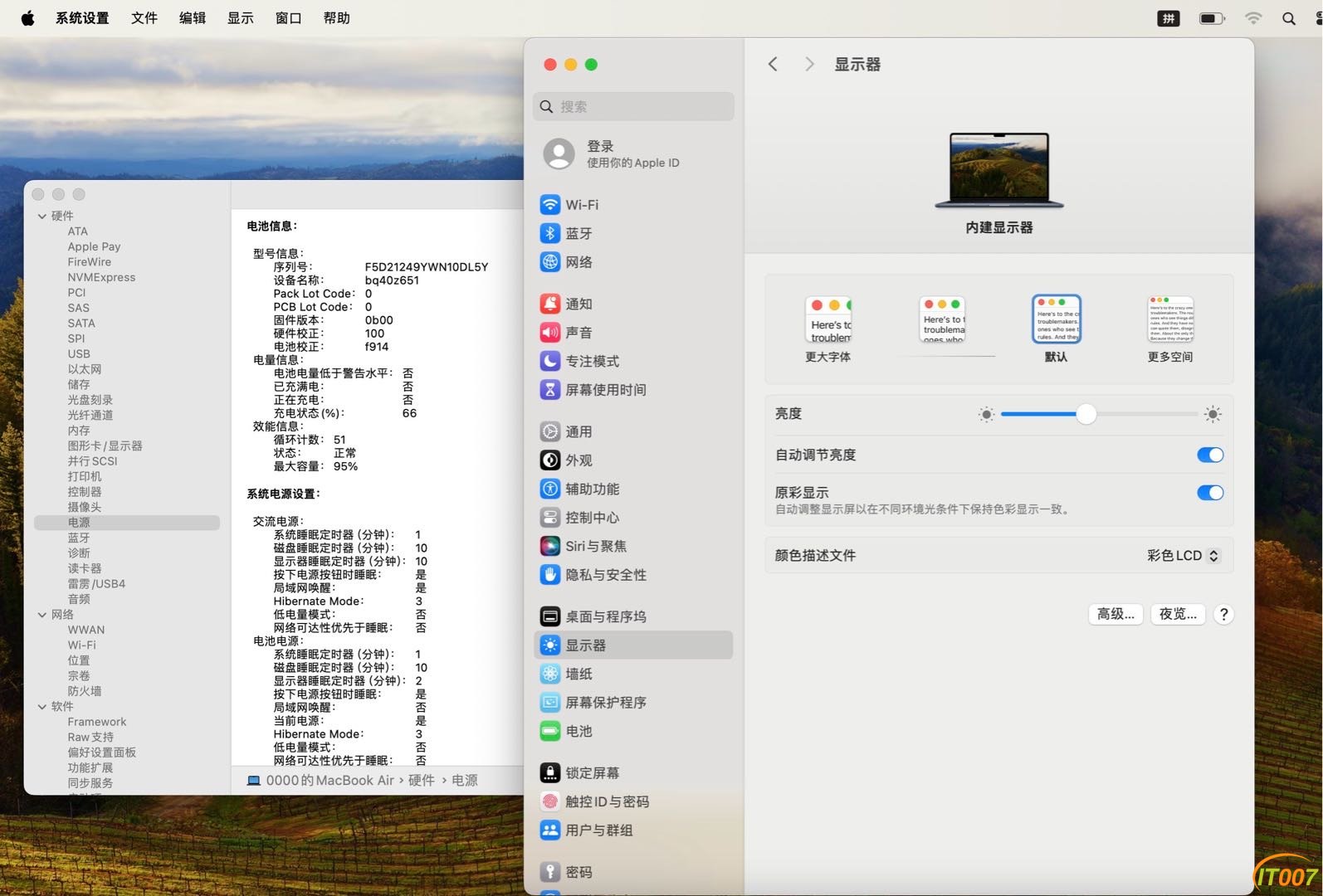Open 墙纸 wallpaper settings
Screen dimensions: 1323x896
pyautogui.click(x=633, y=674)
